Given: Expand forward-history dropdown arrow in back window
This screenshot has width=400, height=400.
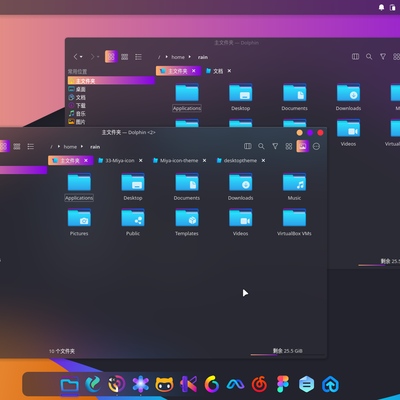Looking at the screenshot, I should [98, 57].
